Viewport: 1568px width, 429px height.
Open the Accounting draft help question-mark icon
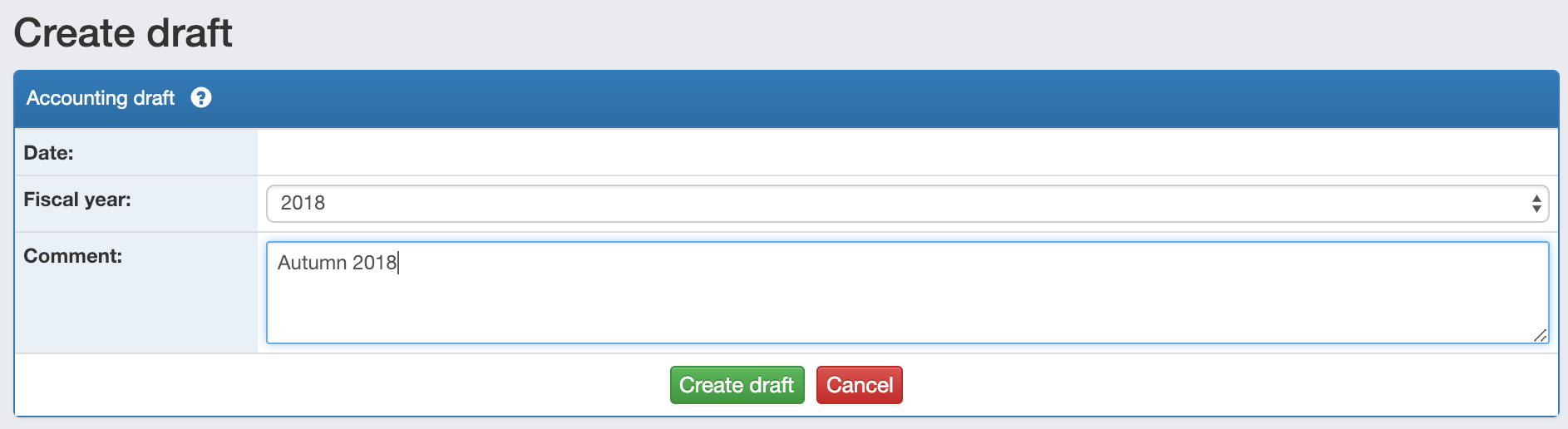pos(201,98)
